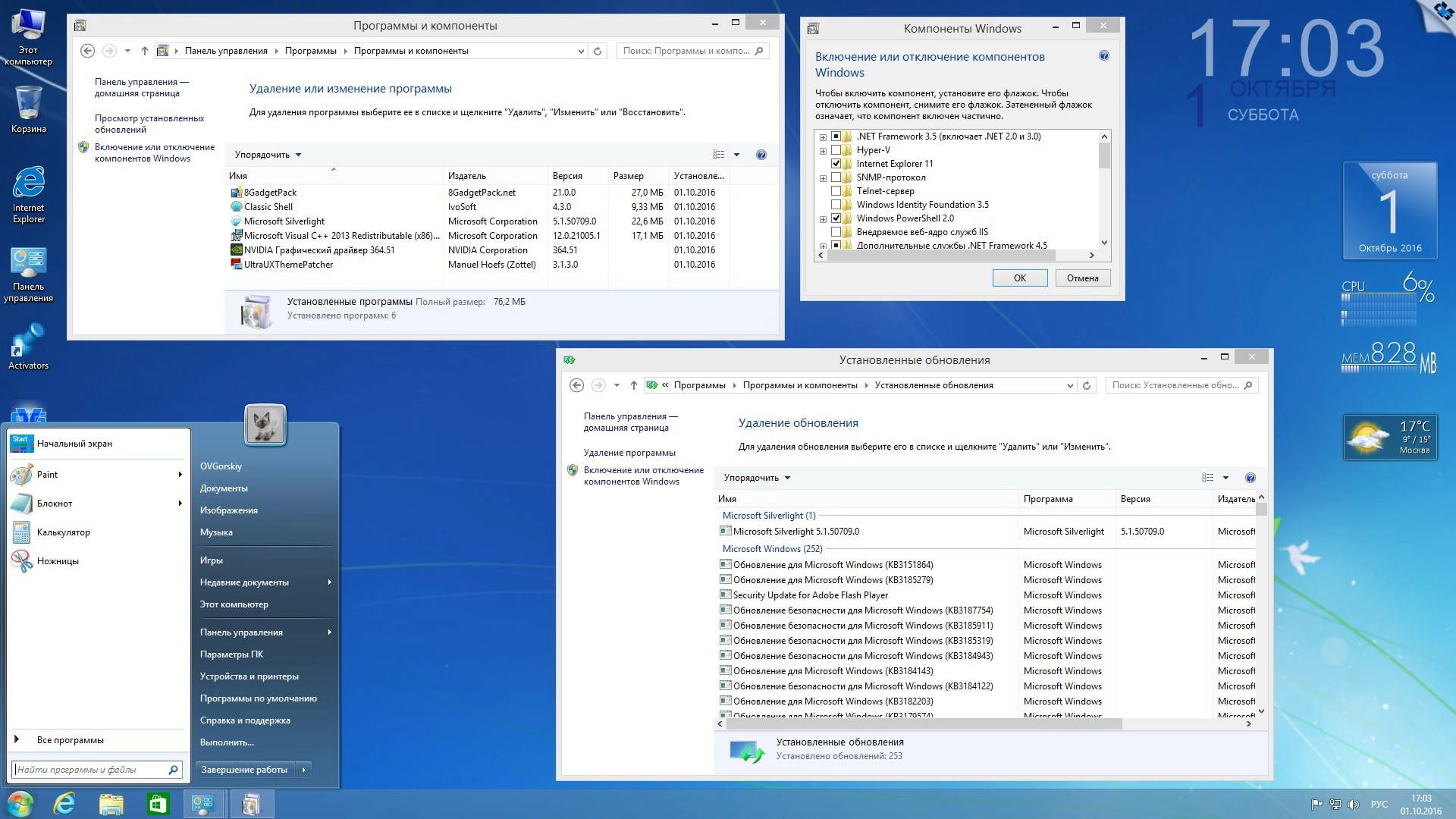Enable Telnet-сервер checkbox
The width and height of the screenshot is (1456, 819).
click(836, 191)
